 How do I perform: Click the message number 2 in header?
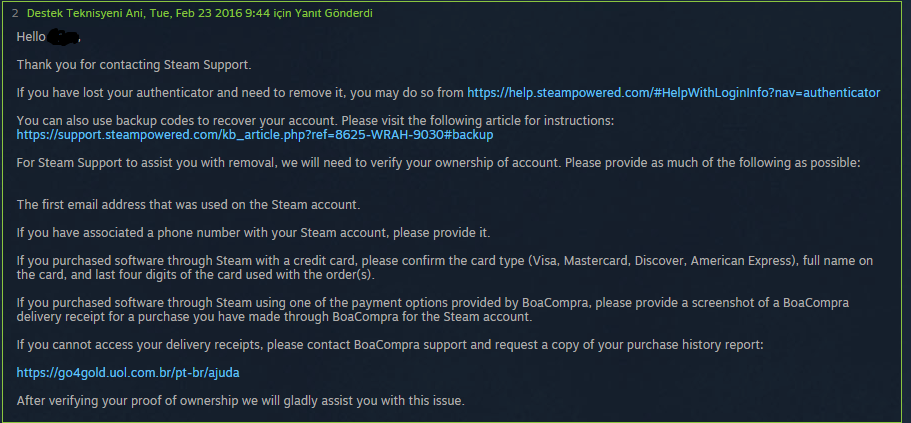(x=15, y=11)
